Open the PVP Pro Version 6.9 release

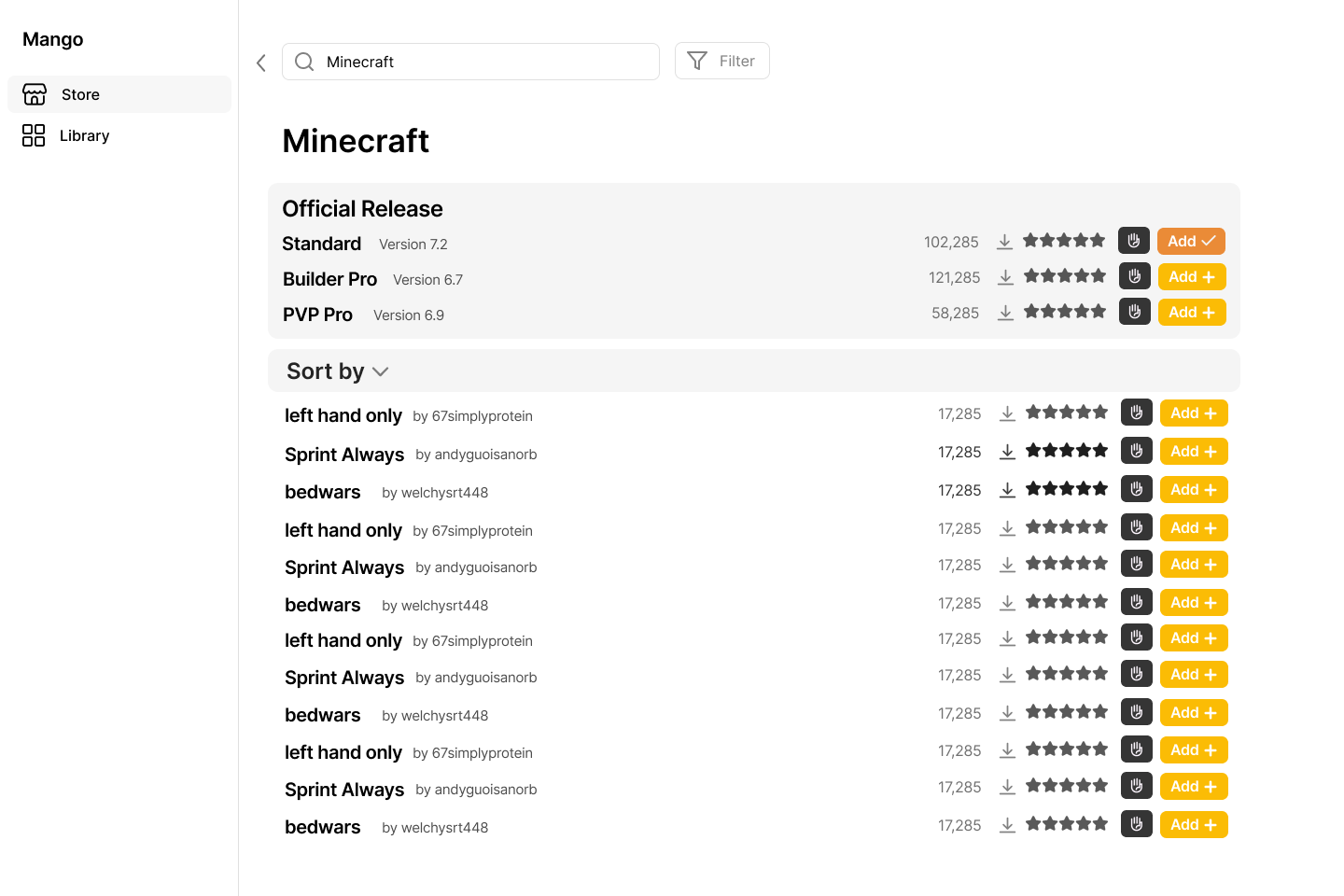[x=363, y=315]
